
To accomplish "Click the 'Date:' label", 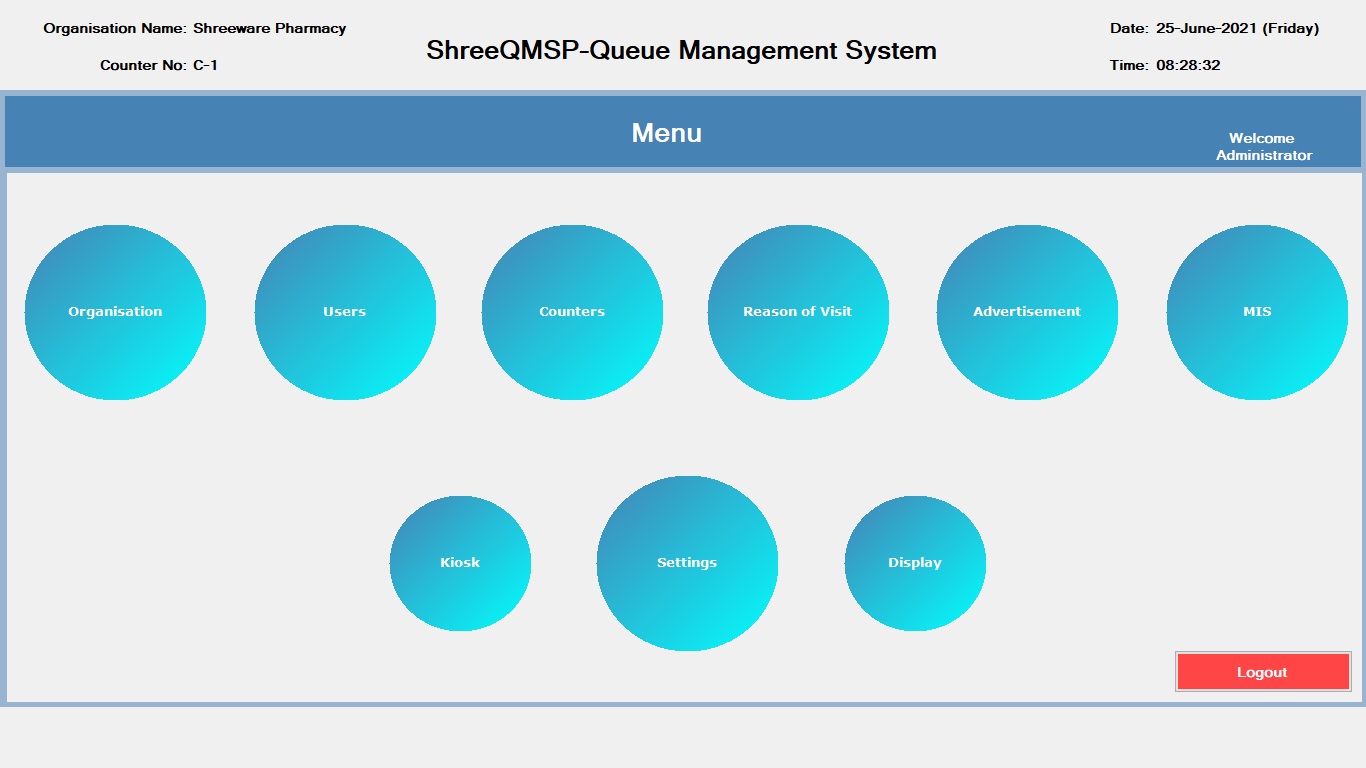I will pos(1129,29).
